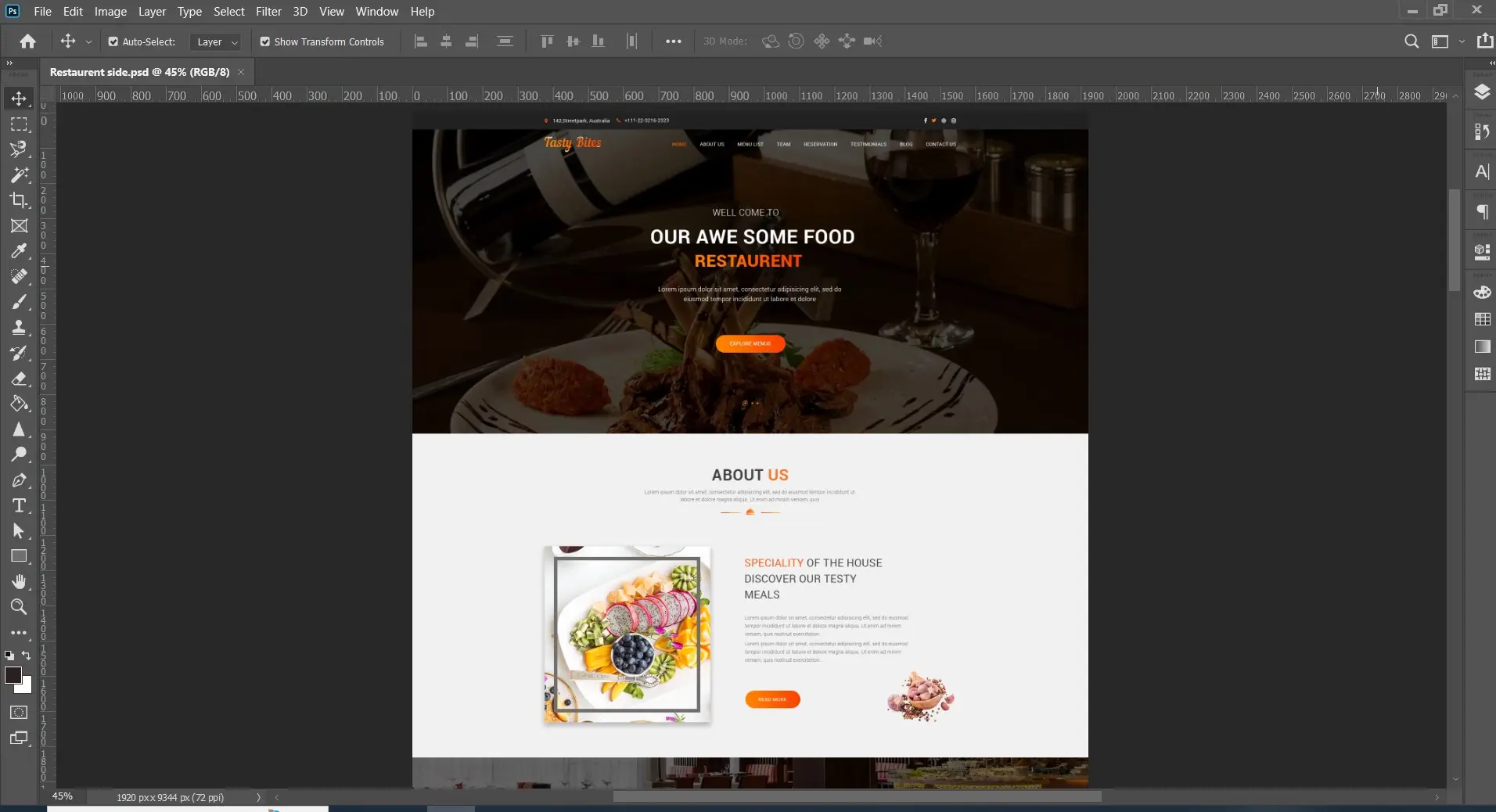Click the three-dots more align options button
Viewport: 1496px width, 812px height.
tap(673, 41)
